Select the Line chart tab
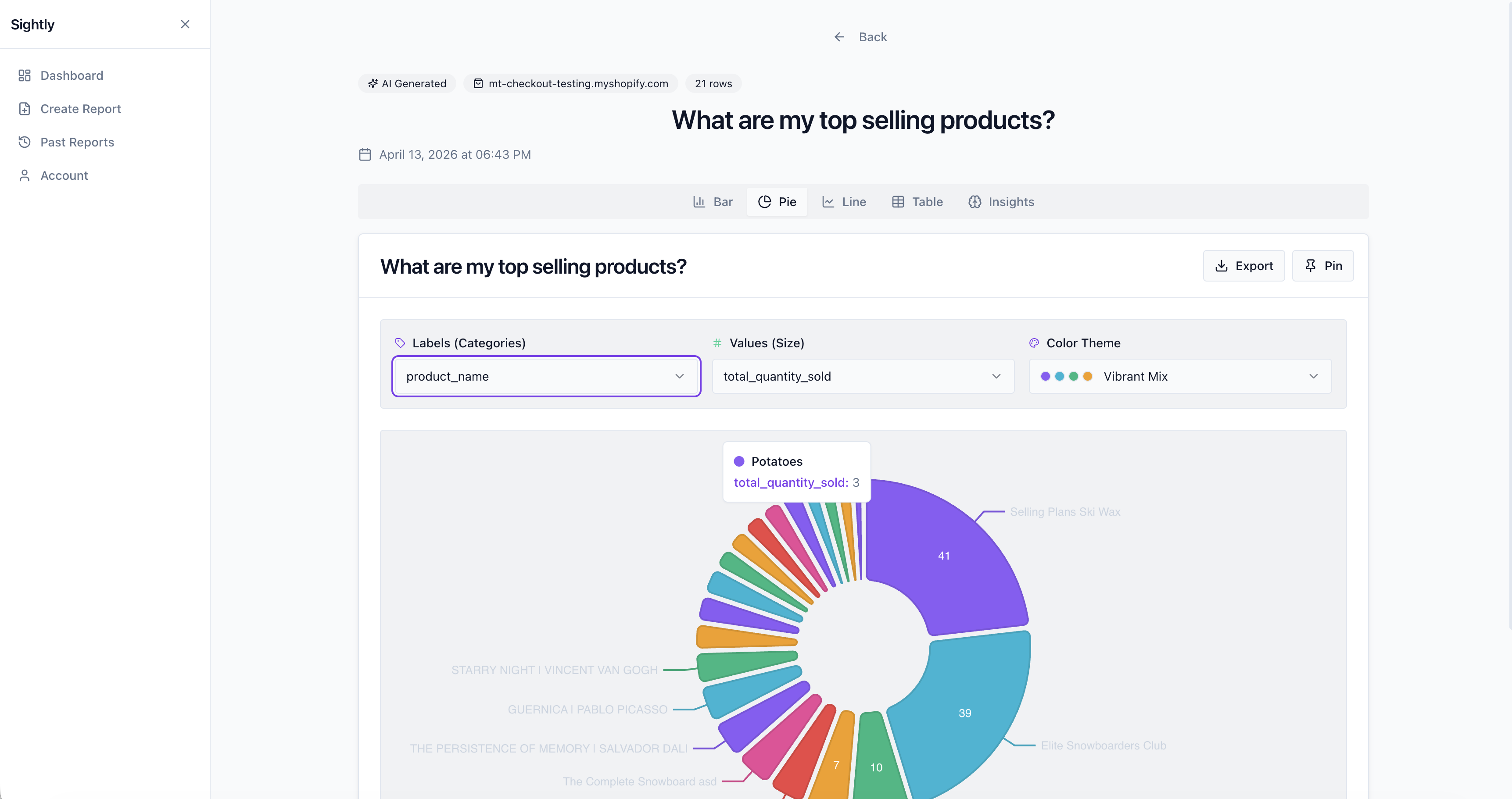The height and width of the screenshot is (799, 1512). 843,202
